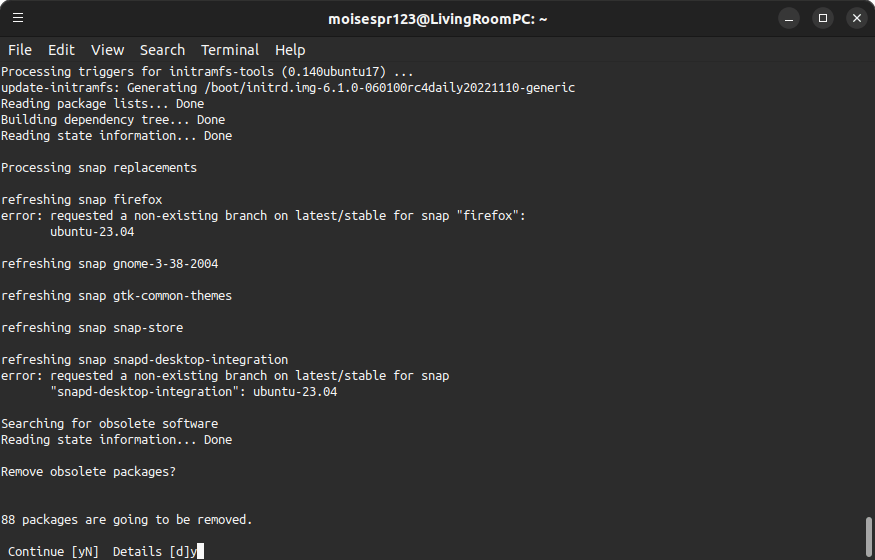875x560 pixels.
Task: Open the File menu
Action: [20, 50]
